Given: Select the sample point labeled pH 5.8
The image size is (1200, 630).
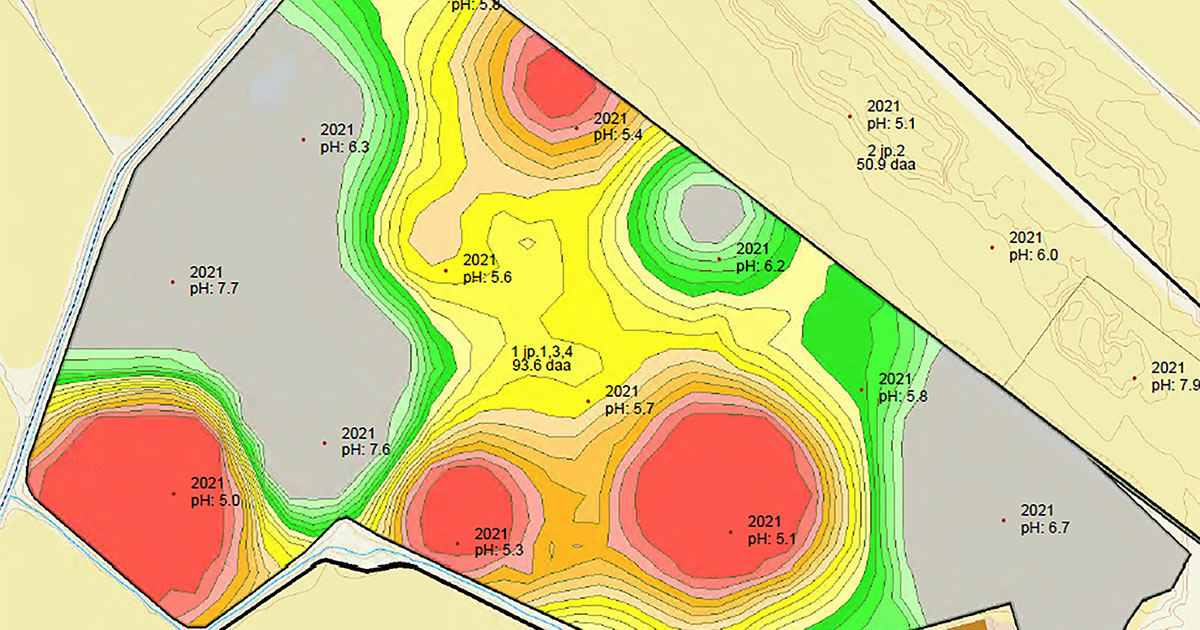Looking at the screenshot, I should (x=862, y=389).
